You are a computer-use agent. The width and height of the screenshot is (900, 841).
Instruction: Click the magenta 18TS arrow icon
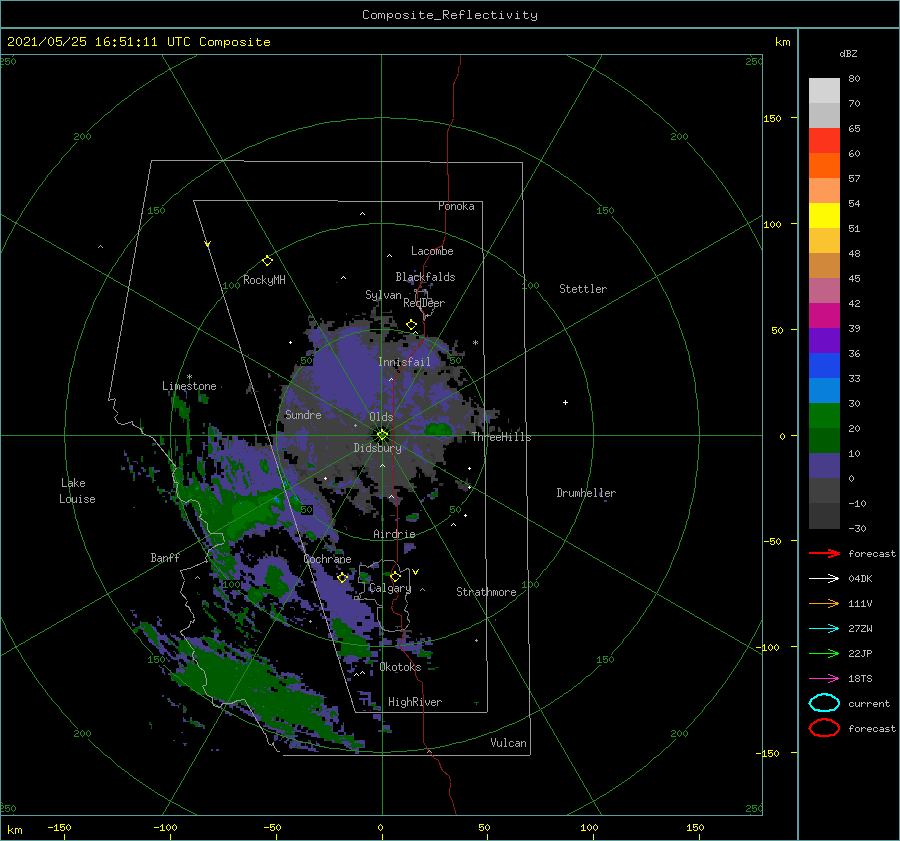[x=824, y=679]
